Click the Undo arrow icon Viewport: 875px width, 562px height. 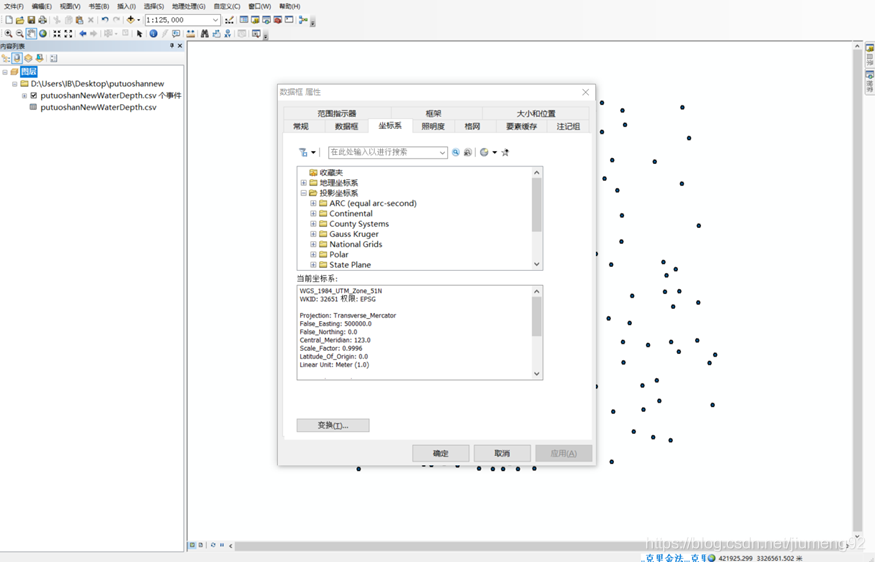pos(105,20)
